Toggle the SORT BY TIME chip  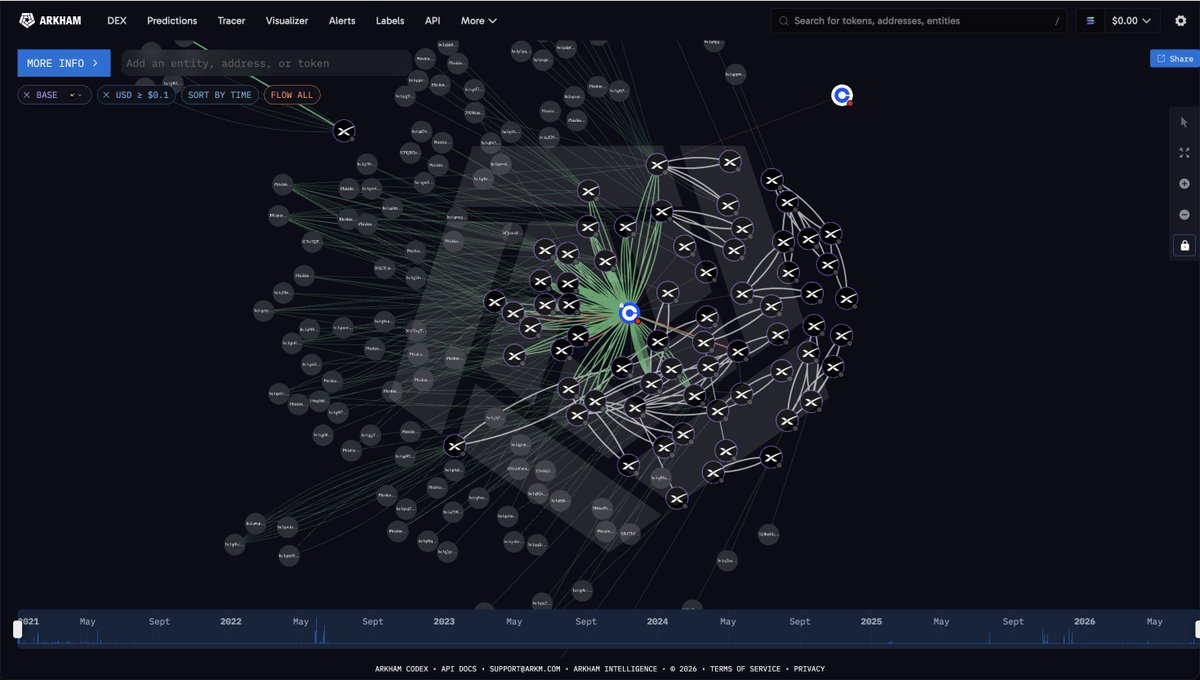tap(220, 95)
